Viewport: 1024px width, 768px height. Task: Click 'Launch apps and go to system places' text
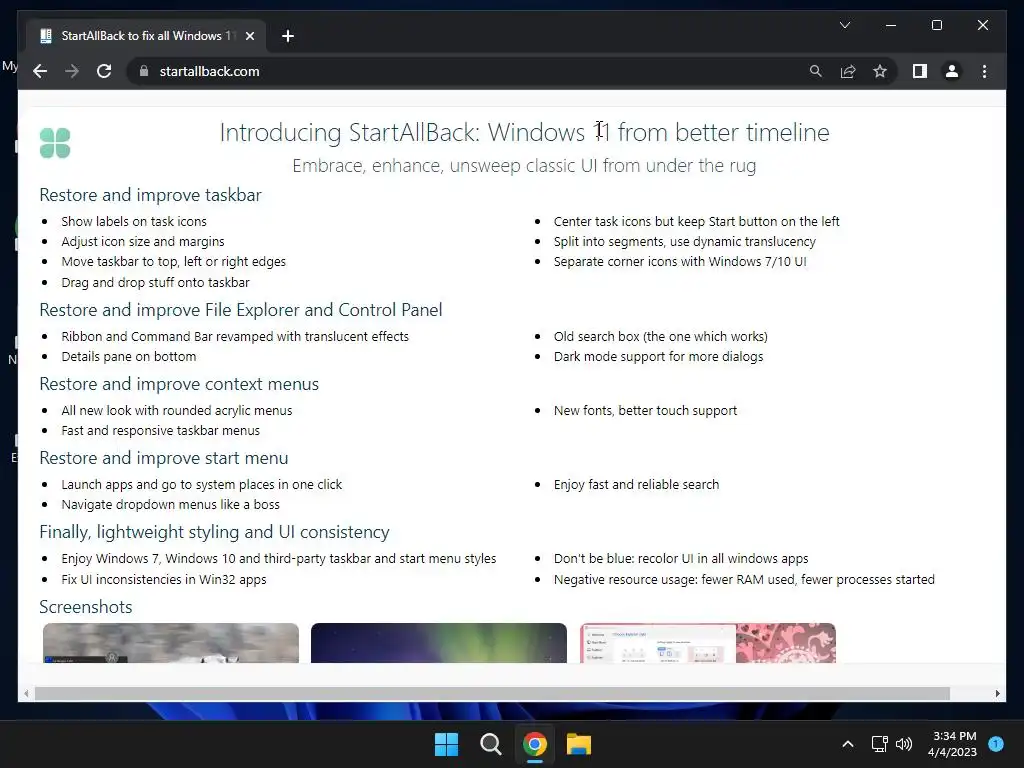point(202,485)
